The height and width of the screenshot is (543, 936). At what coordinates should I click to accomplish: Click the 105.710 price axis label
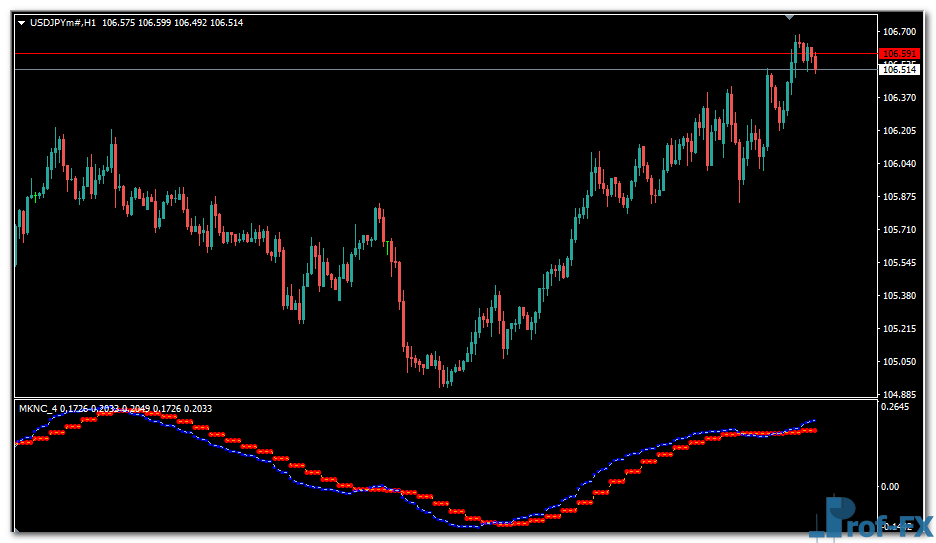(x=899, y=230)
